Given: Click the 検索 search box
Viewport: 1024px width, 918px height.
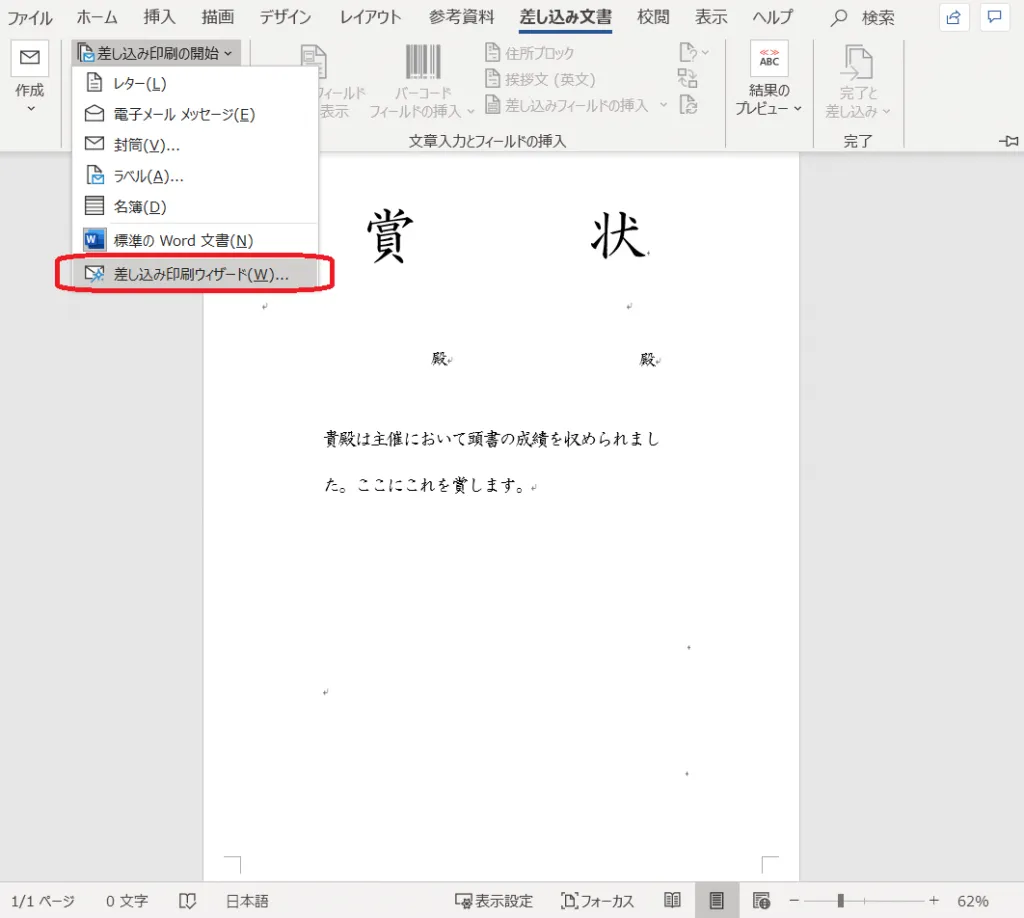Looking at the screenshot, I should 866,18.
